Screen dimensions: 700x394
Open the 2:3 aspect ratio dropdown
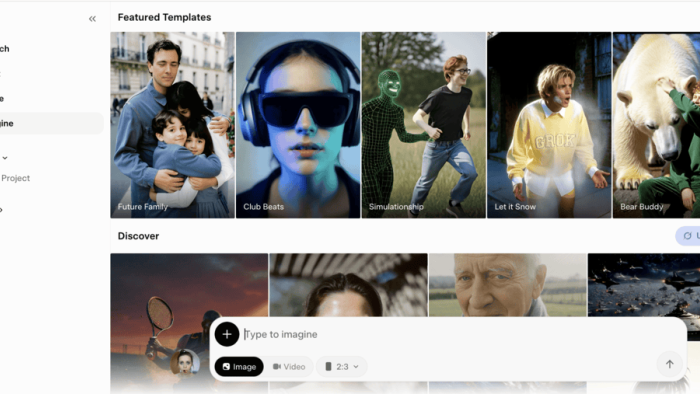(342, 366)
